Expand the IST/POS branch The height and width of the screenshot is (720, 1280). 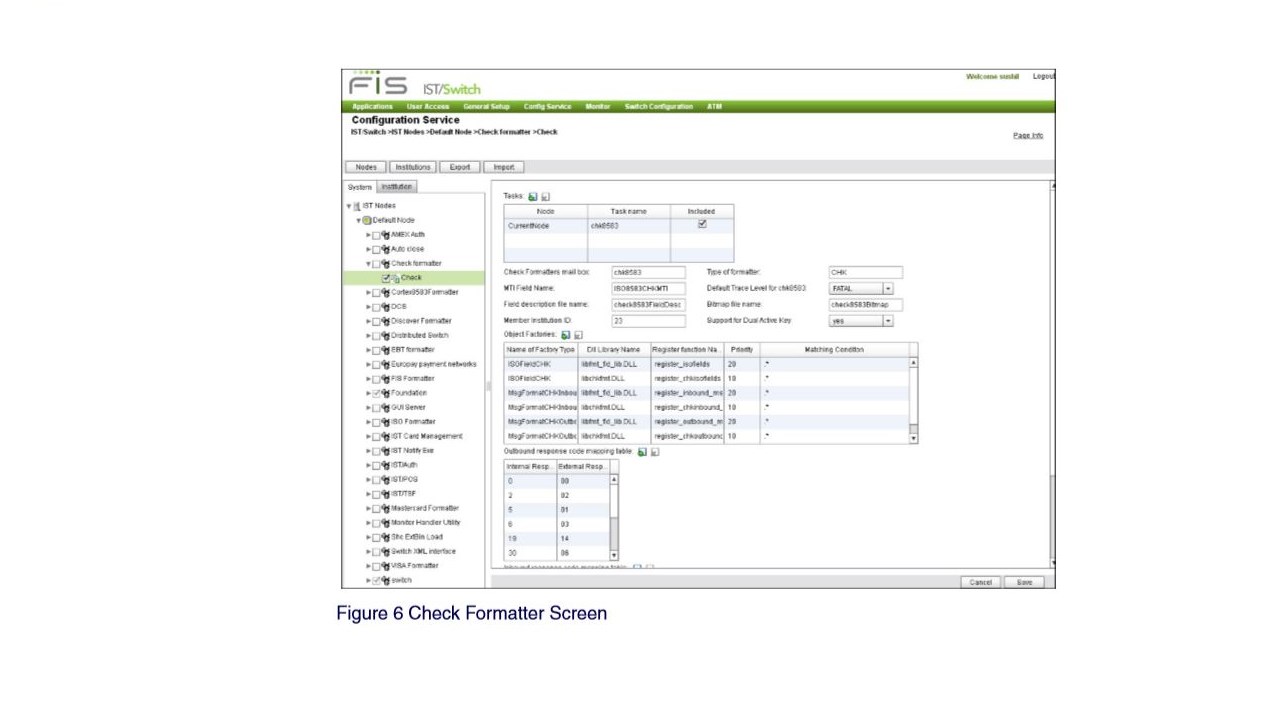[368, 479]
